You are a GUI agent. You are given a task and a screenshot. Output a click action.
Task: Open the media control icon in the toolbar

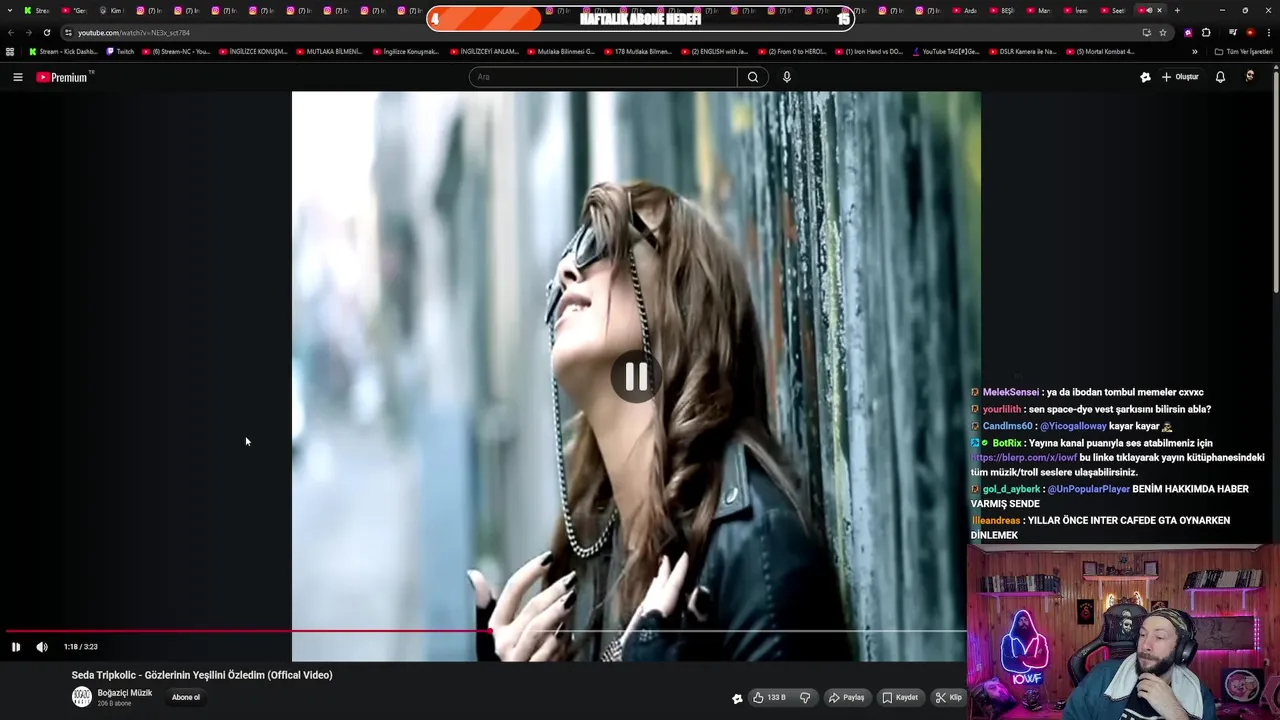[1233, 32]
